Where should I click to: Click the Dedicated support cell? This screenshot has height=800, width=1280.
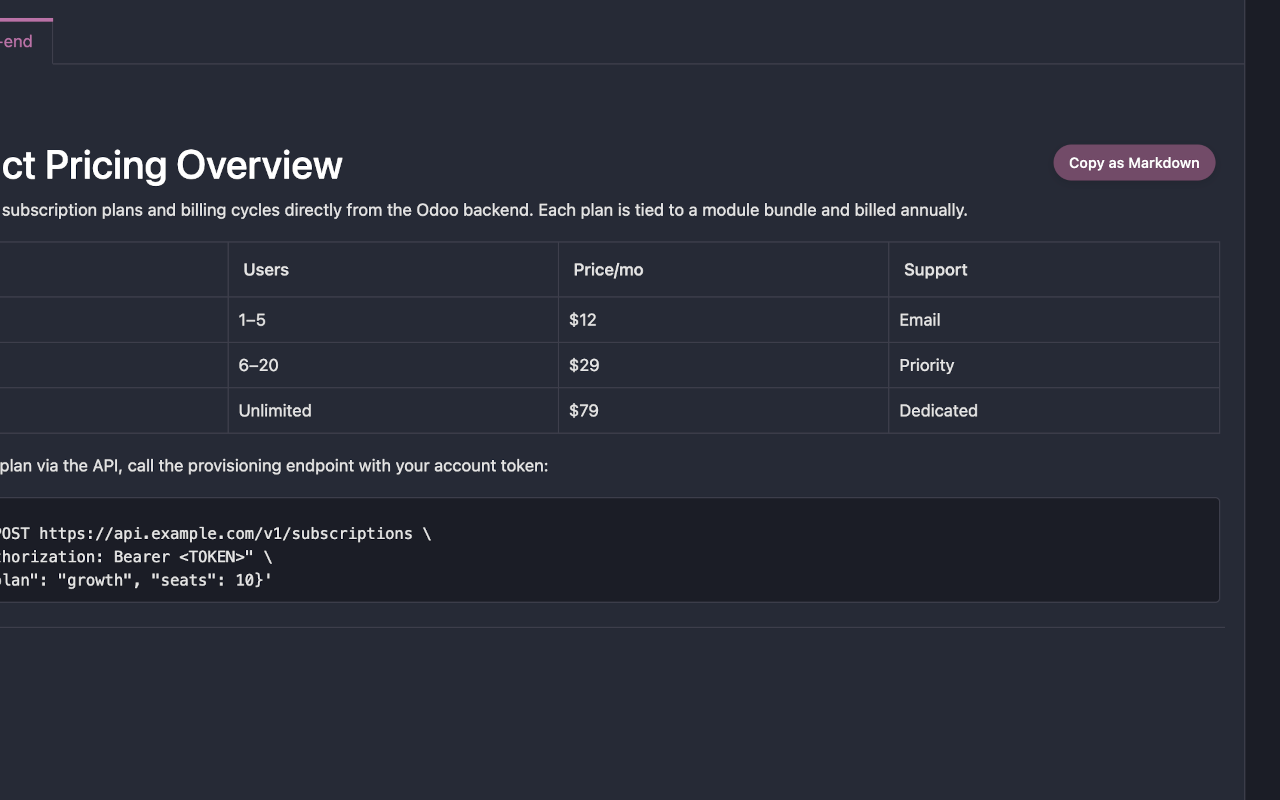1054,411
